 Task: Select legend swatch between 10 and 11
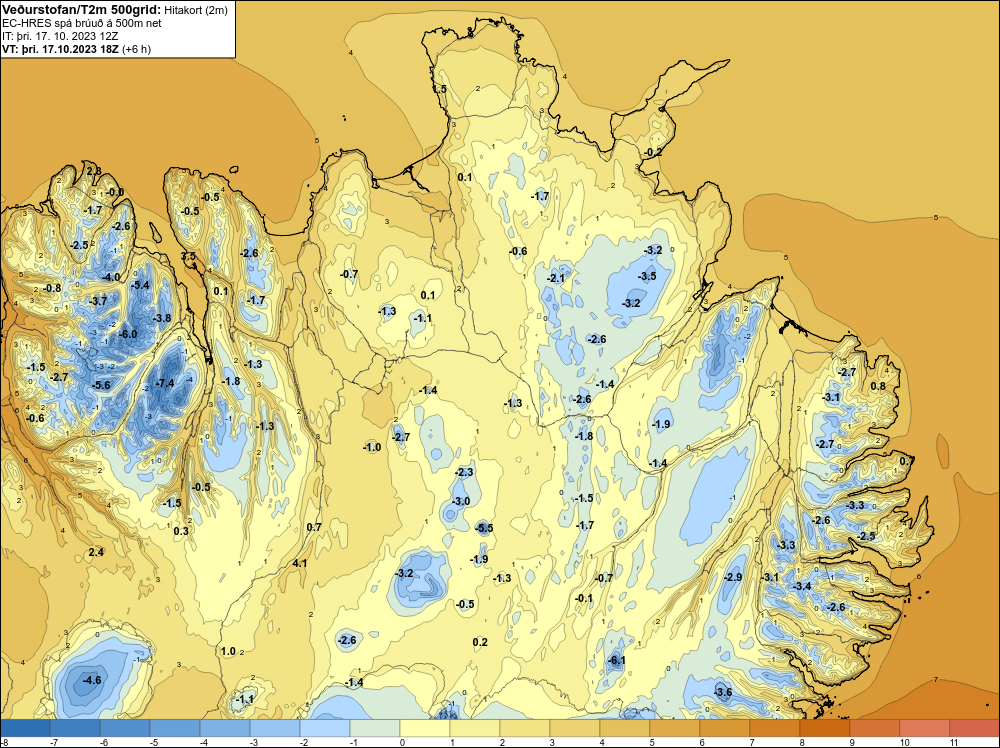click(925, 728)
